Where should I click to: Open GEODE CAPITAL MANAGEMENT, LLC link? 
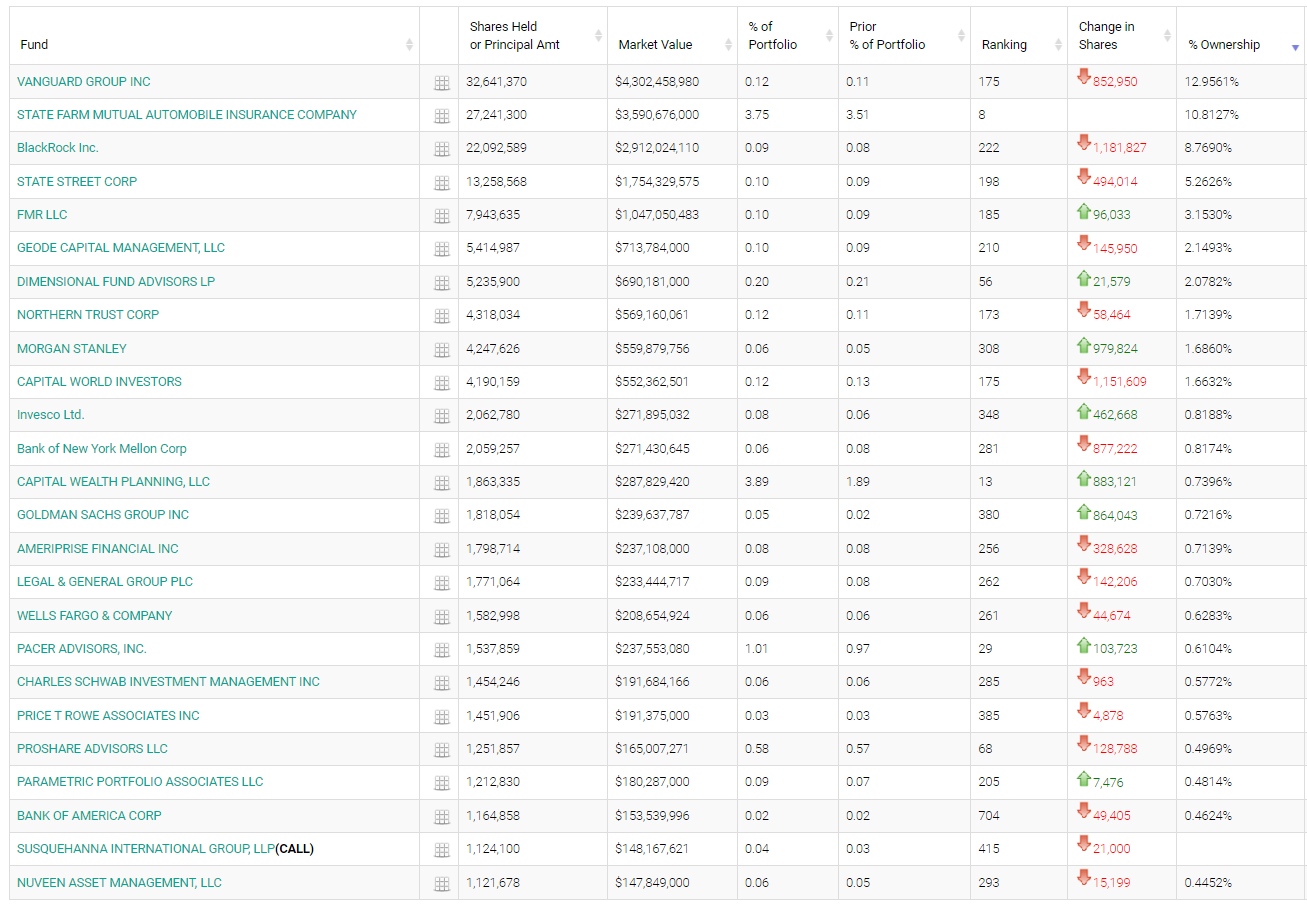[121, 247]
